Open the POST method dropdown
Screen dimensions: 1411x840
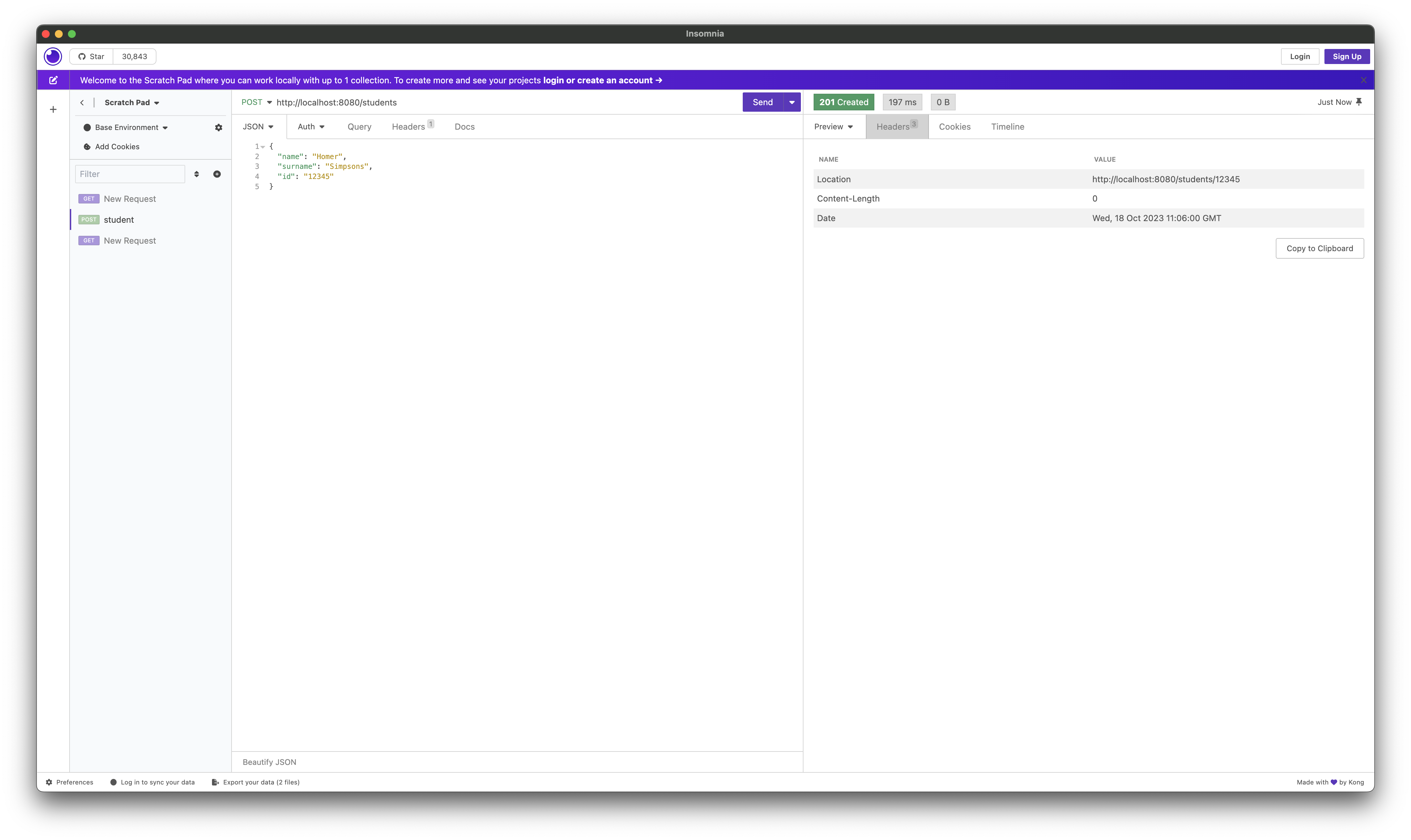coord(256,103)
